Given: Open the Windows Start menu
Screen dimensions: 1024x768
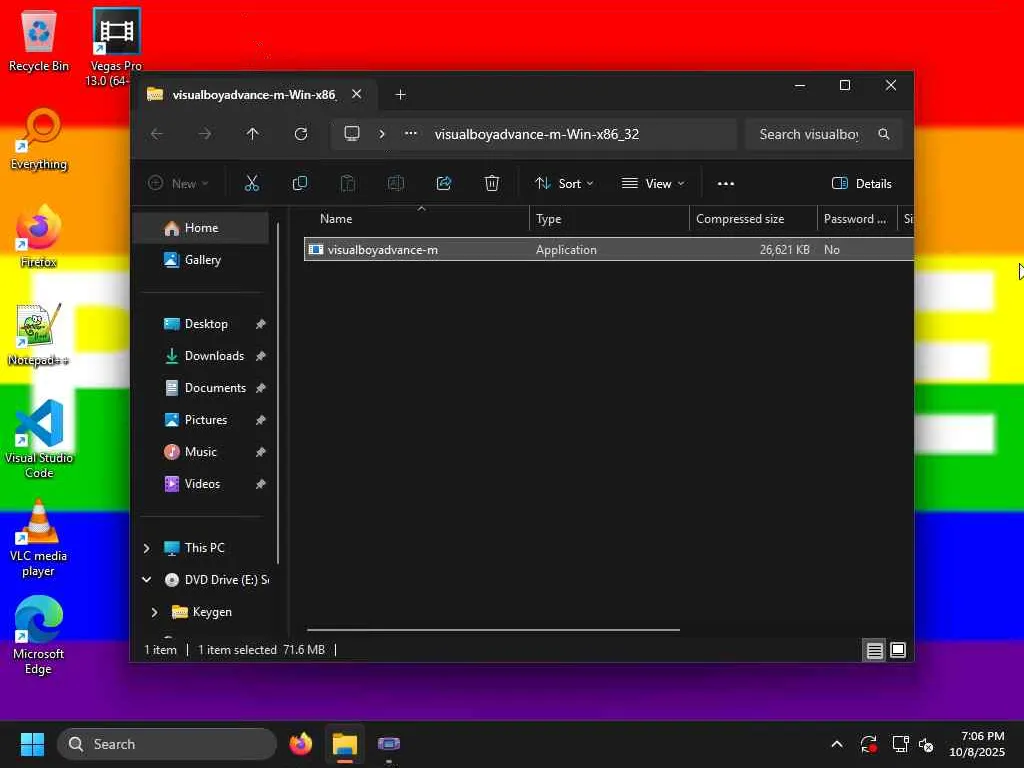Looking at the screenshot, I should coord(32,744).
